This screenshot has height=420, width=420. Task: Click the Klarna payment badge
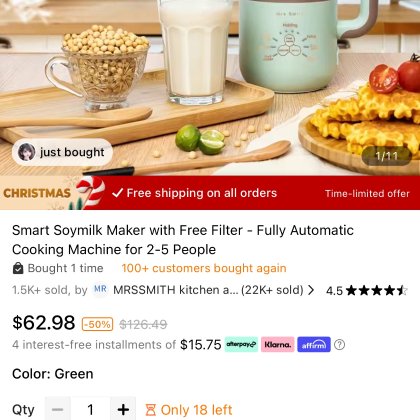(x=277, y=344)
